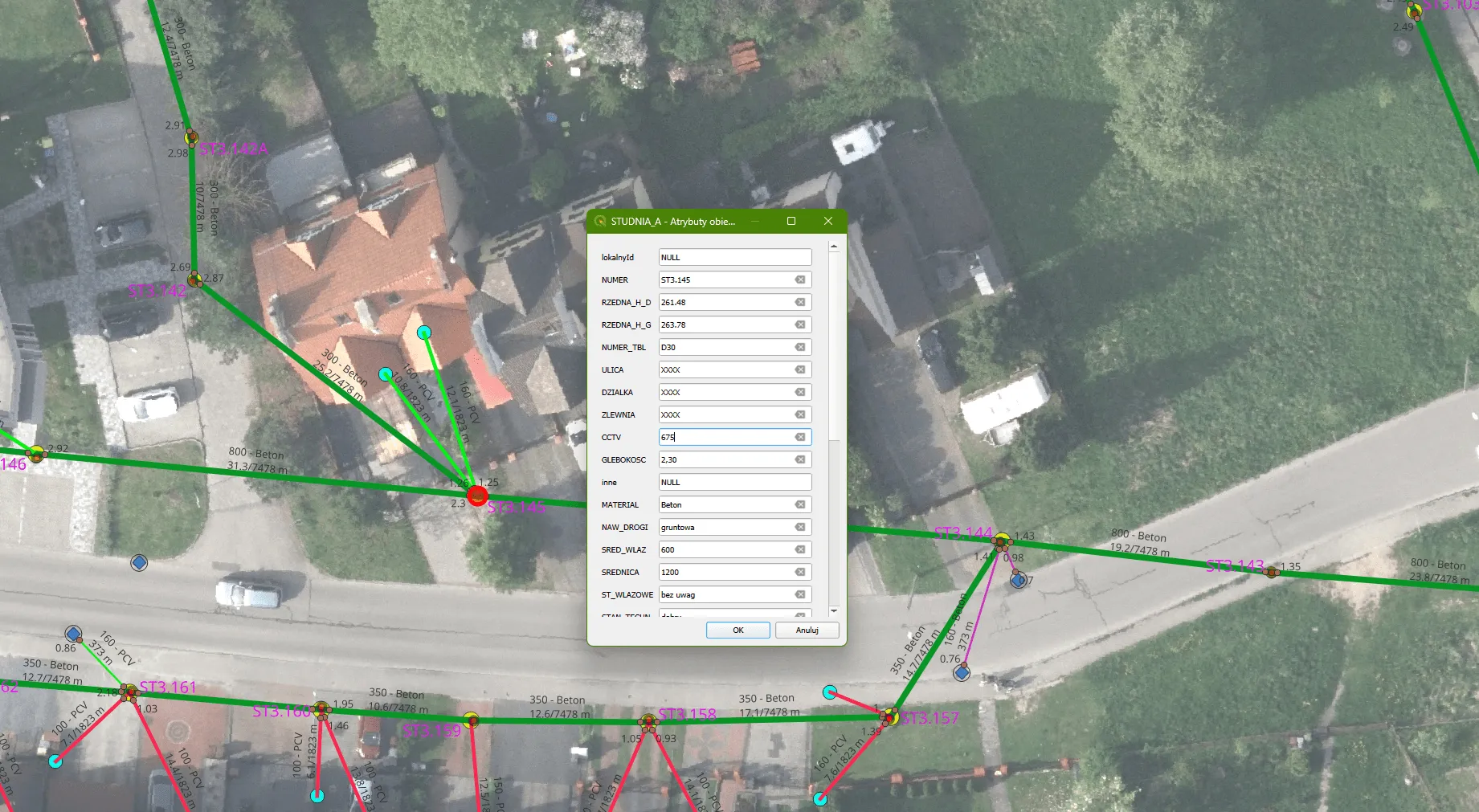Viewport: 1479px width, 812px height.
Task: Clear the RZEDNA_H_D field value
Action: point(800,302)
